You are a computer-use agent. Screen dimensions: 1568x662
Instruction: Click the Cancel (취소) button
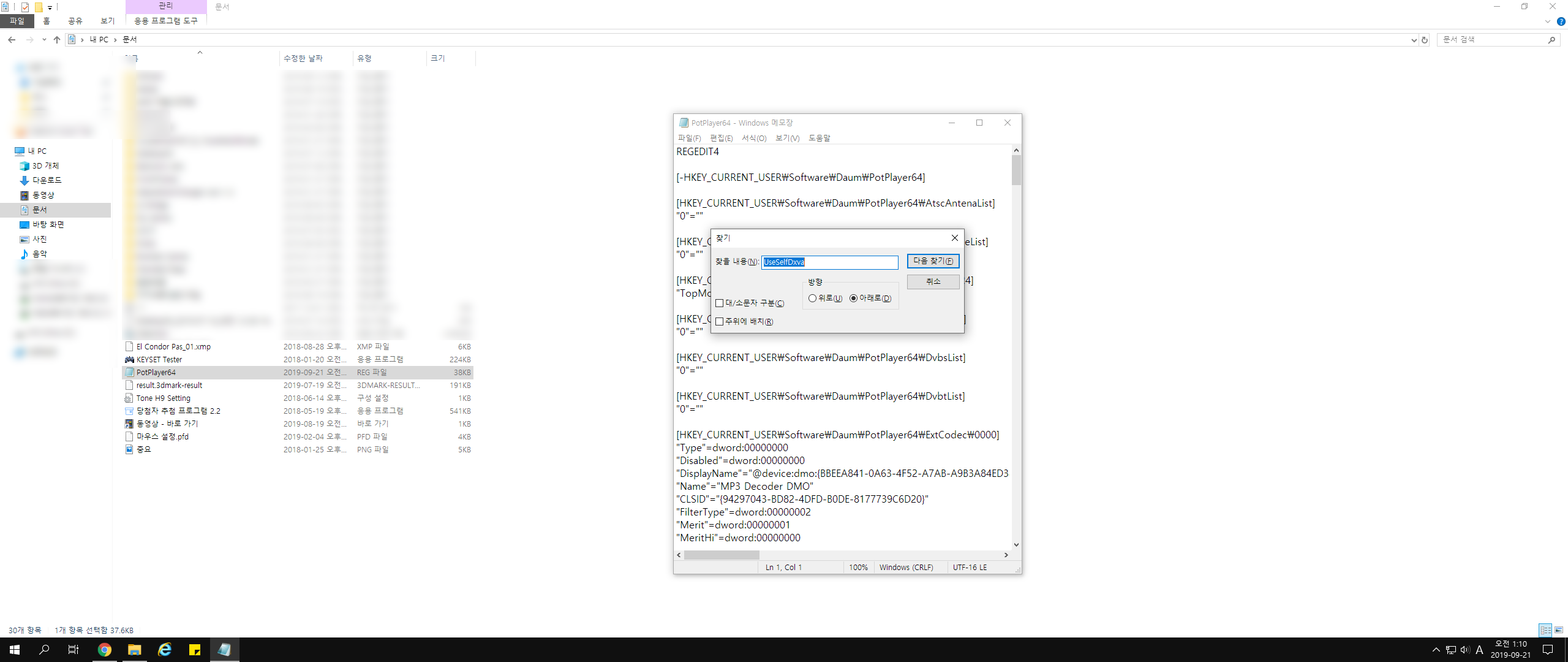[933, 281]
